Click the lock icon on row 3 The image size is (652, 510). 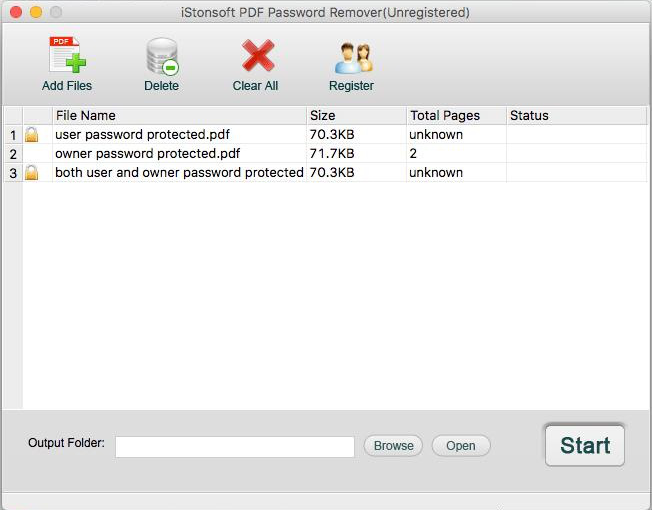tap(32, 173)
